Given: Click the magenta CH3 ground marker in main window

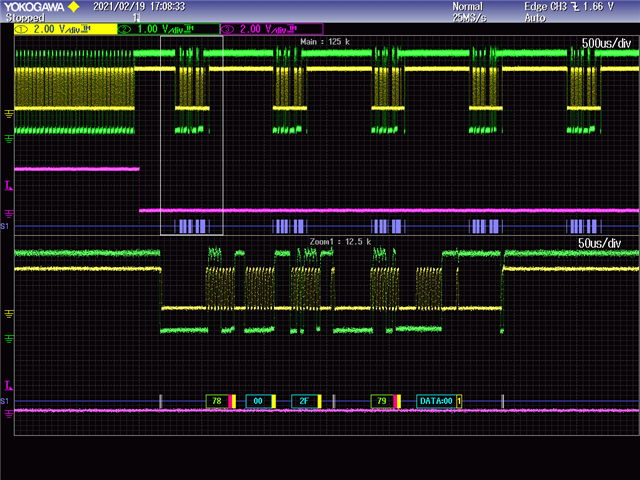Looking at the screenshot, I should (x=9, y=213).
